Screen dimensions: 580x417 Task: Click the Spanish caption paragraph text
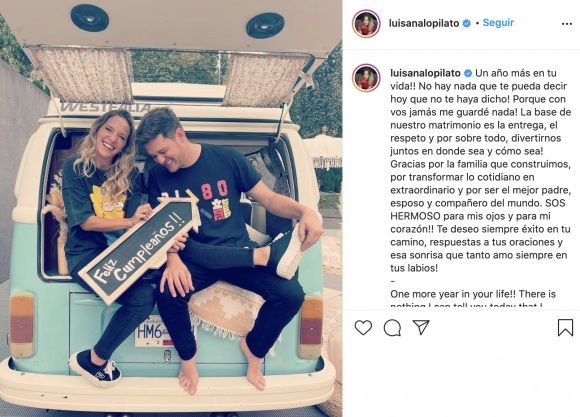click(480, 171)
